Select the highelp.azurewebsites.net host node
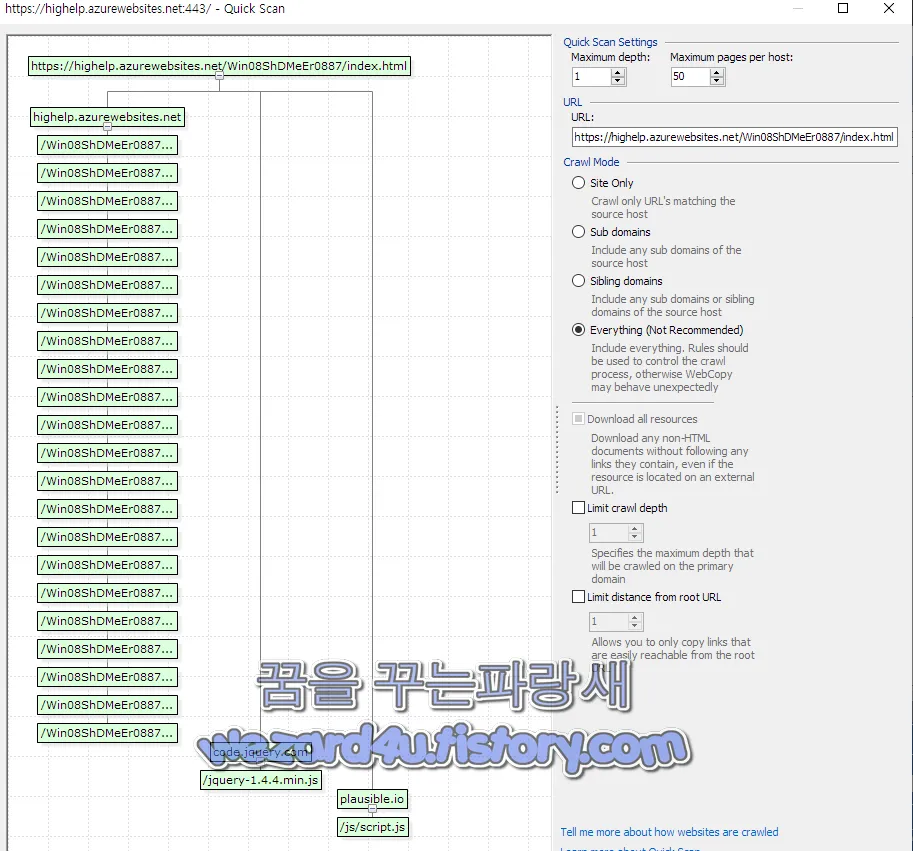Screen dimensions: 913x851 coord(107,117)
